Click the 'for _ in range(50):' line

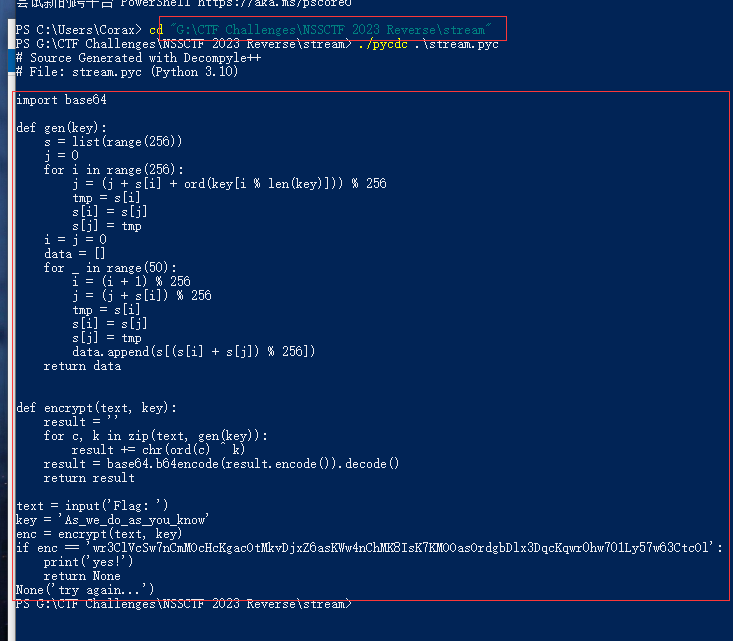[111, 268]
